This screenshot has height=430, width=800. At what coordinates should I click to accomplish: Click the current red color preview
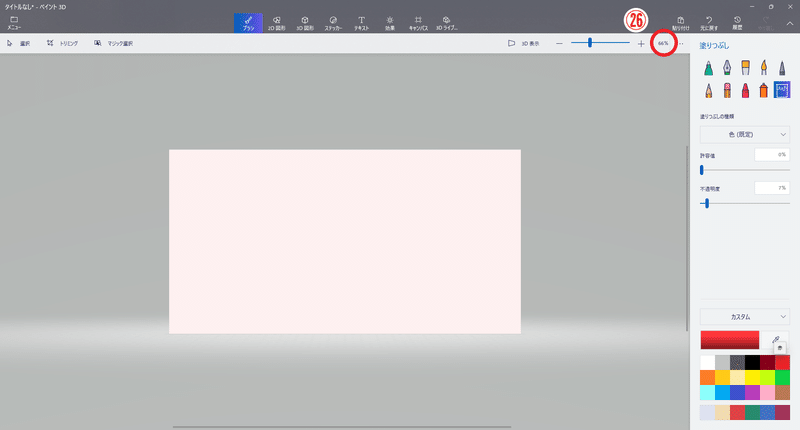pos(730,340)
